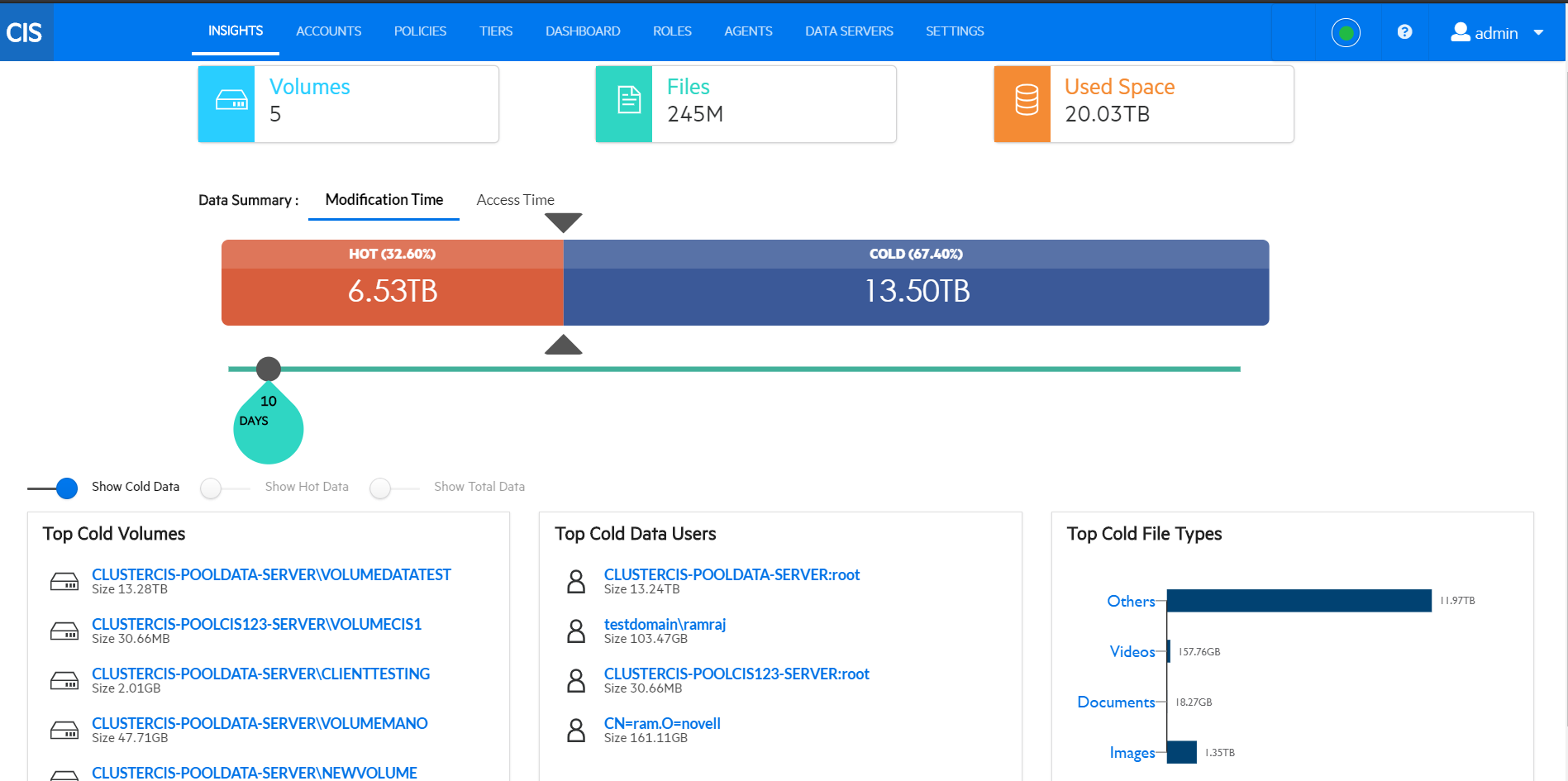Select the Modification Time tab
The height and width of the screenshot is (781, 1568).
384,200
